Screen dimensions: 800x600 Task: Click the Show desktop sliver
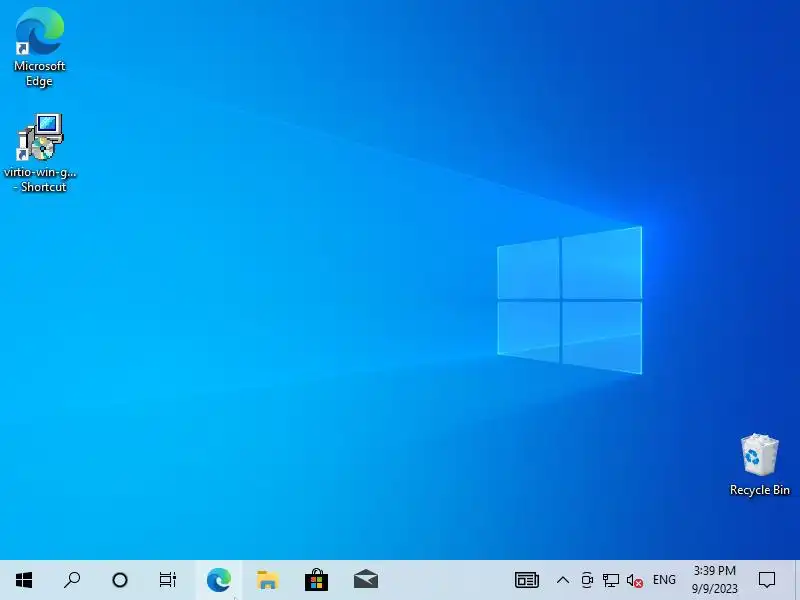pos(797,580)
